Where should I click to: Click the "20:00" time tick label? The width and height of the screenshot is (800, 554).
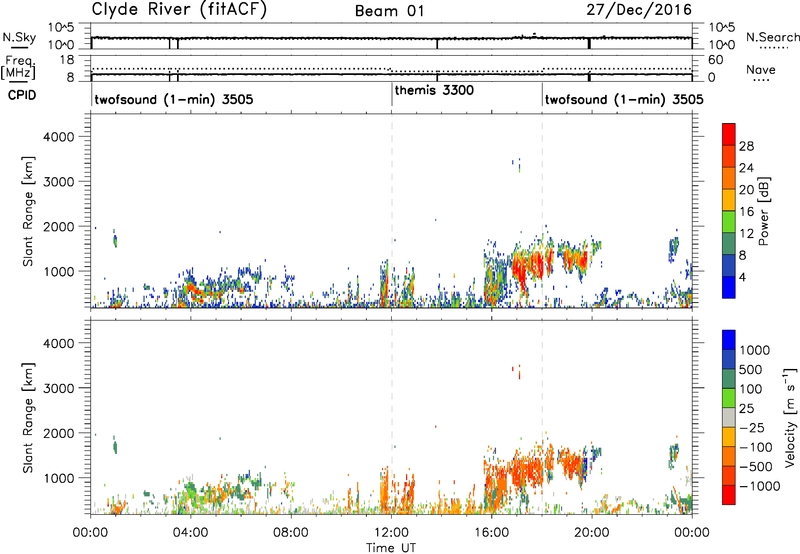[592, 533]
